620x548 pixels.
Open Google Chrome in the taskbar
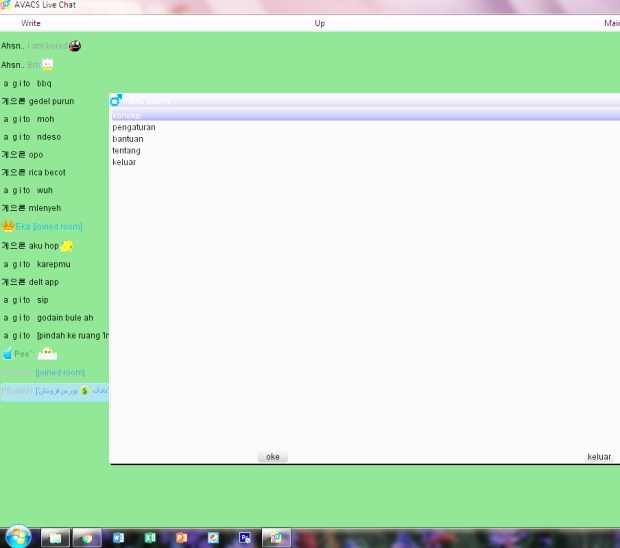pyautogui.click(x=87, y=538)
